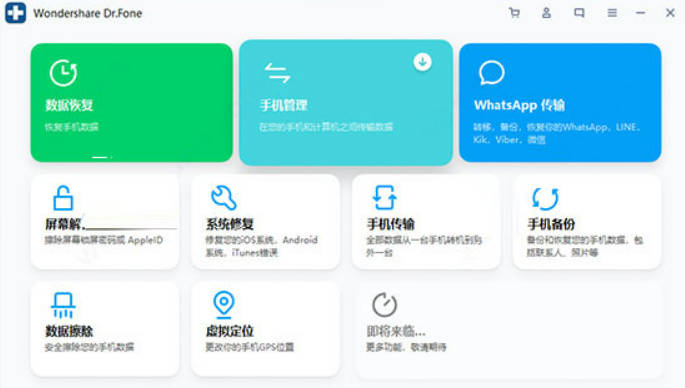The image size is (685, 388).
Task: Open the user account icon
Action: pos(546,13)
